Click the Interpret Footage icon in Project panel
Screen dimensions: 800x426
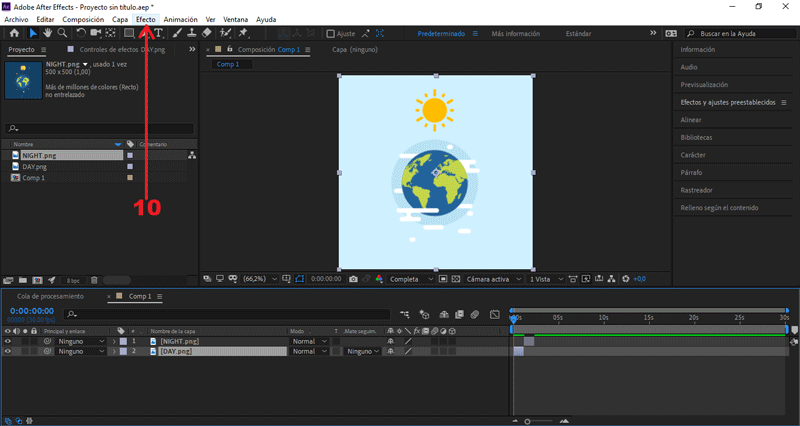coord(8,280)
